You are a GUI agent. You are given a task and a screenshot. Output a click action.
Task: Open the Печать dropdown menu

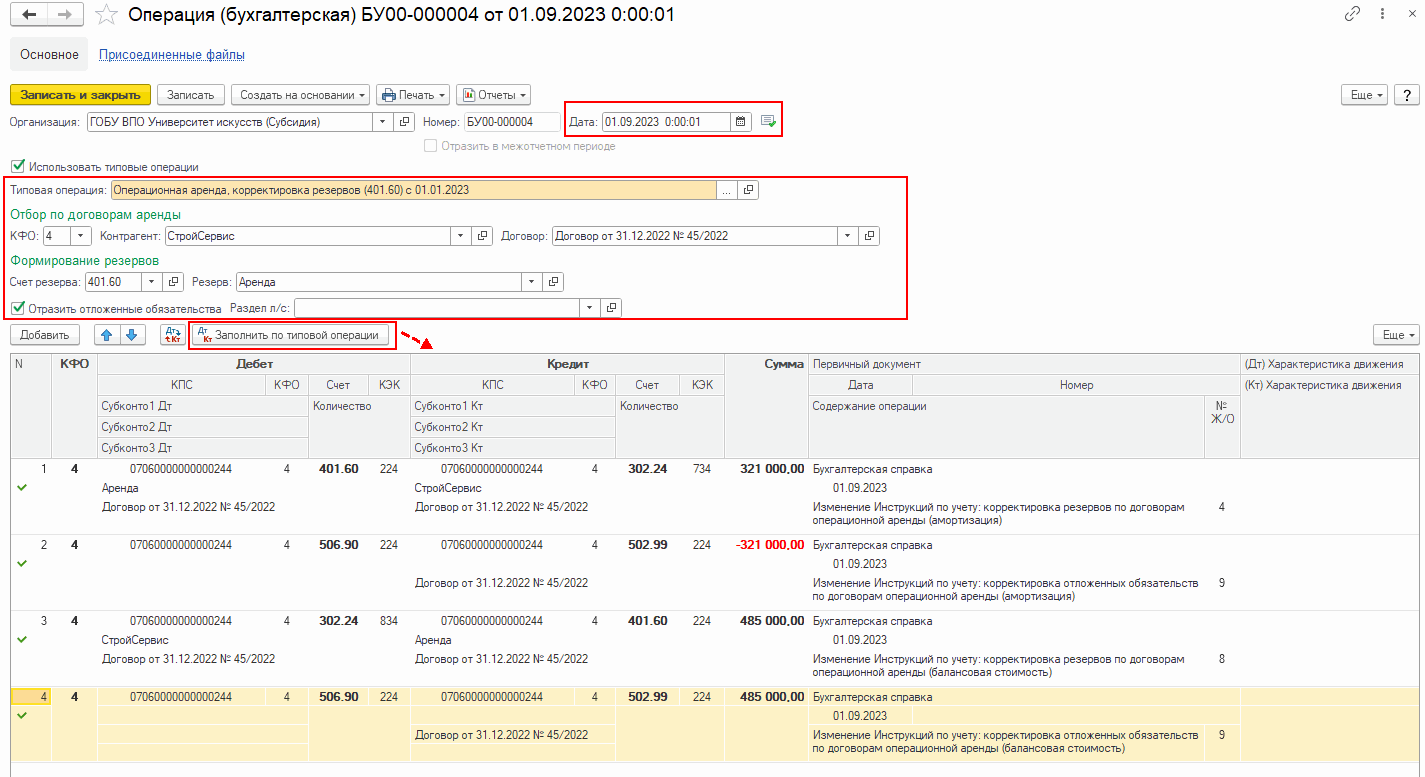pos(413,95)
